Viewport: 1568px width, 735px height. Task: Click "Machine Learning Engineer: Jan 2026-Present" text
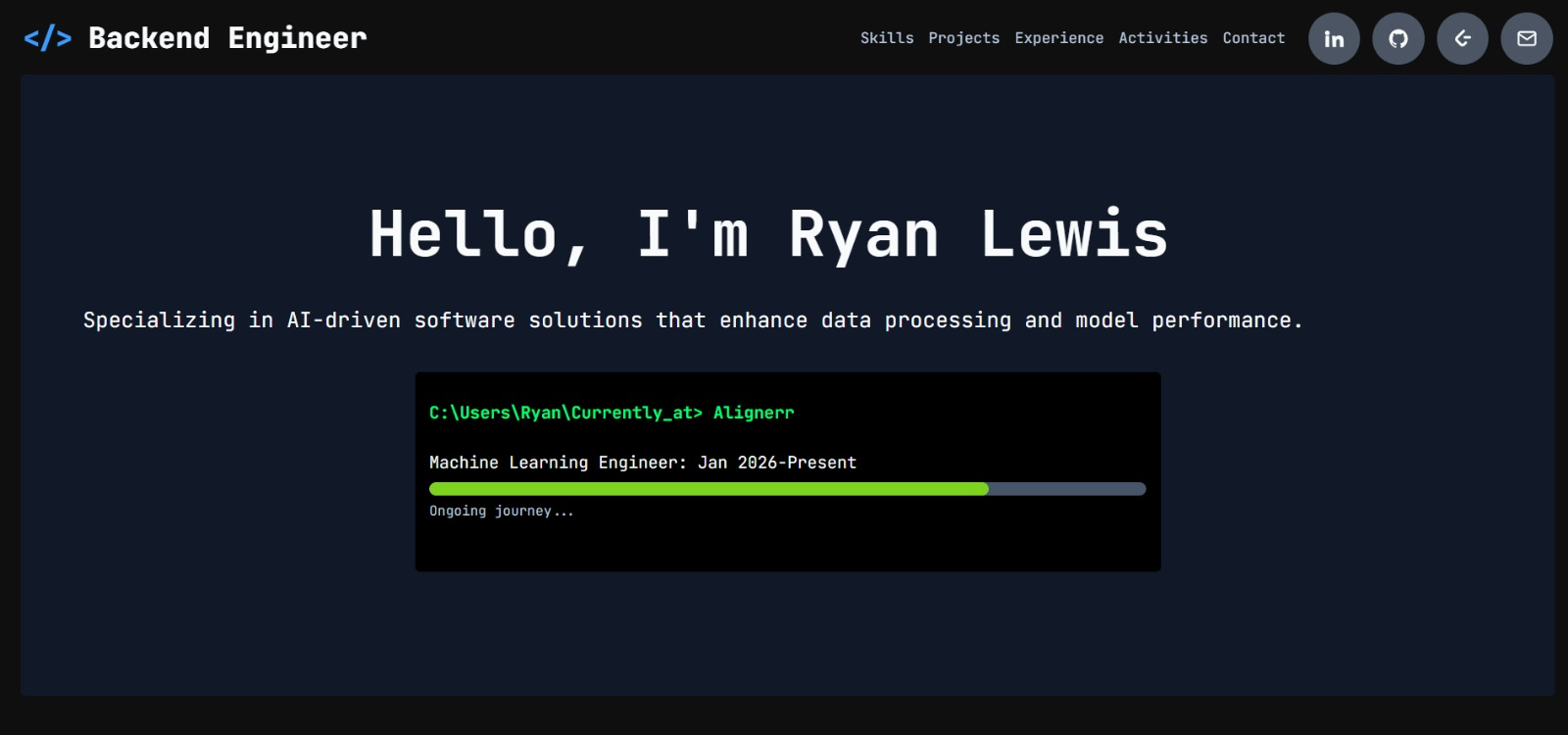point(643,463)
